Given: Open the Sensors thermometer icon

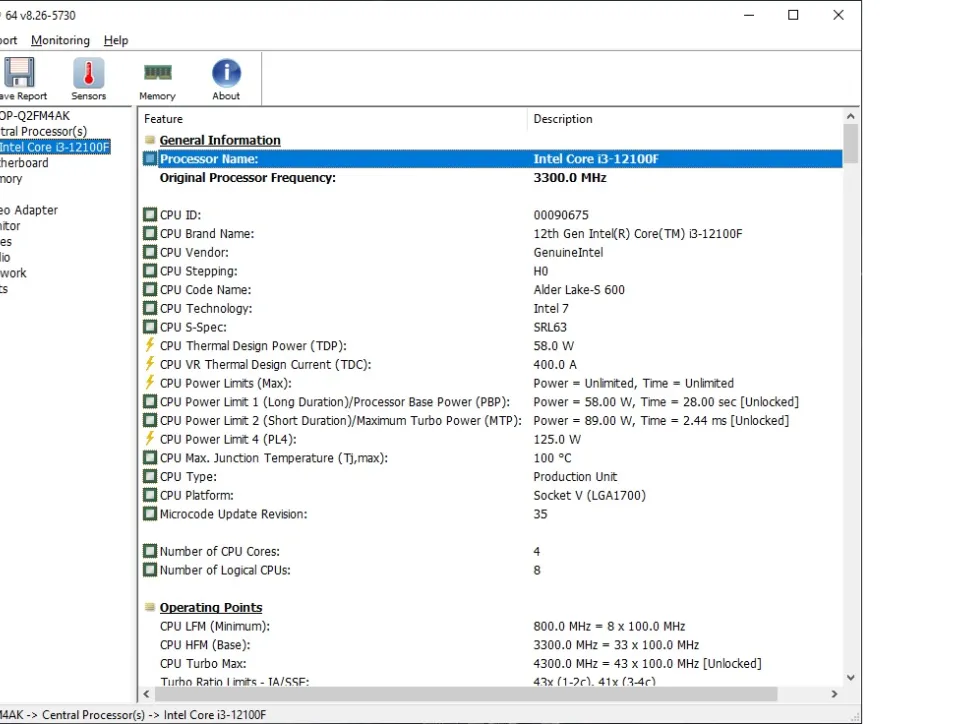Looking at the screenshot, I should [x=88, y=74].
